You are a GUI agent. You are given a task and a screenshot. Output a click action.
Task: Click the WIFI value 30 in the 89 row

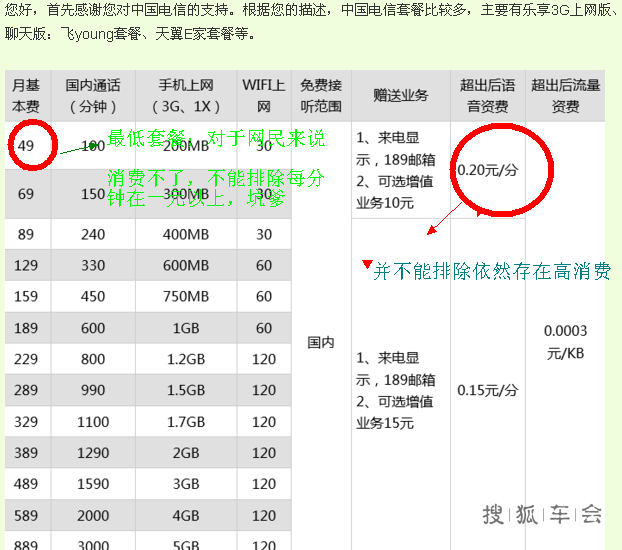(x=264, y=234)
